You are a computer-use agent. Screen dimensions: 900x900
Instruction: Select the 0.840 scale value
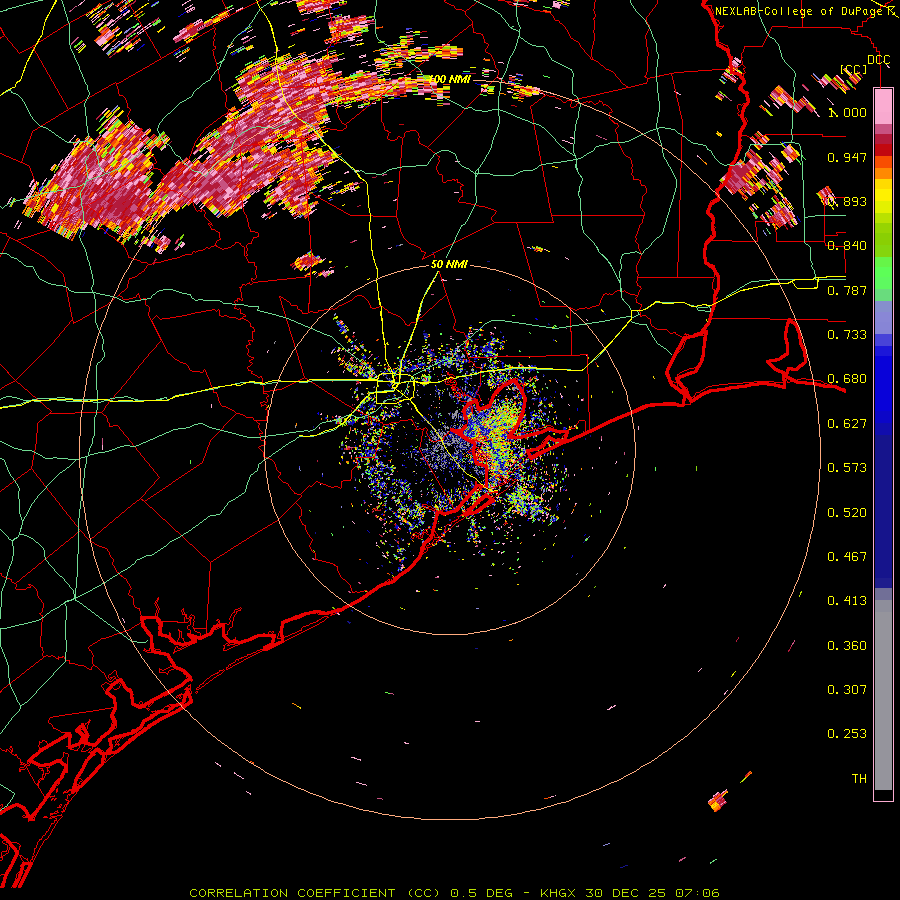(847, 246)
